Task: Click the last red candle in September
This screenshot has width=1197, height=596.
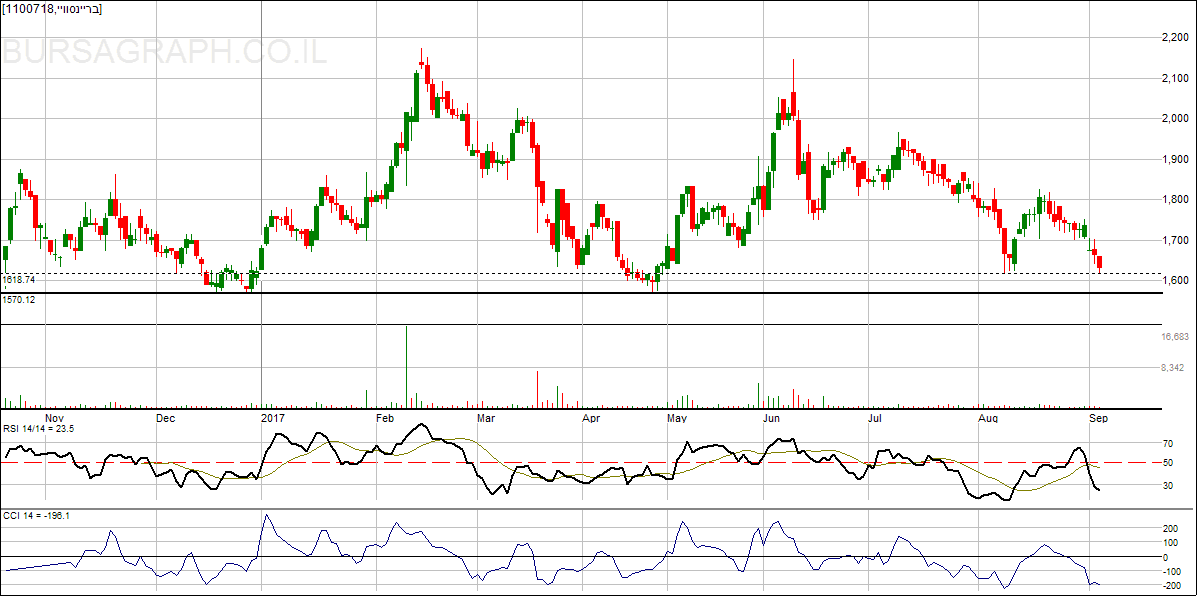Action: (x=1100, y=264)
